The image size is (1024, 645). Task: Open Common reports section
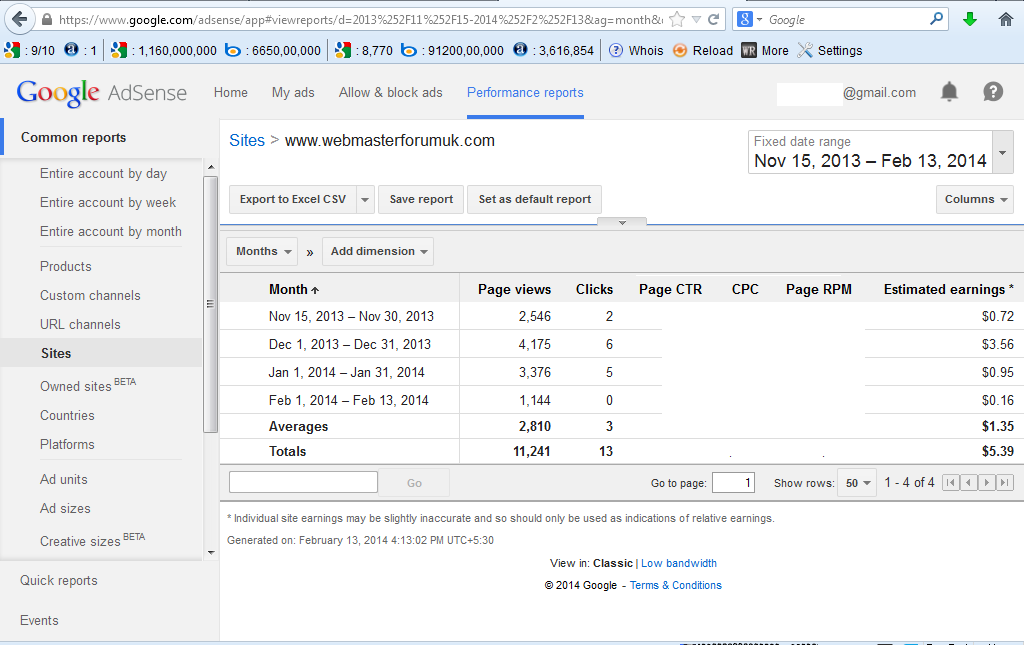tap(73, 138)
